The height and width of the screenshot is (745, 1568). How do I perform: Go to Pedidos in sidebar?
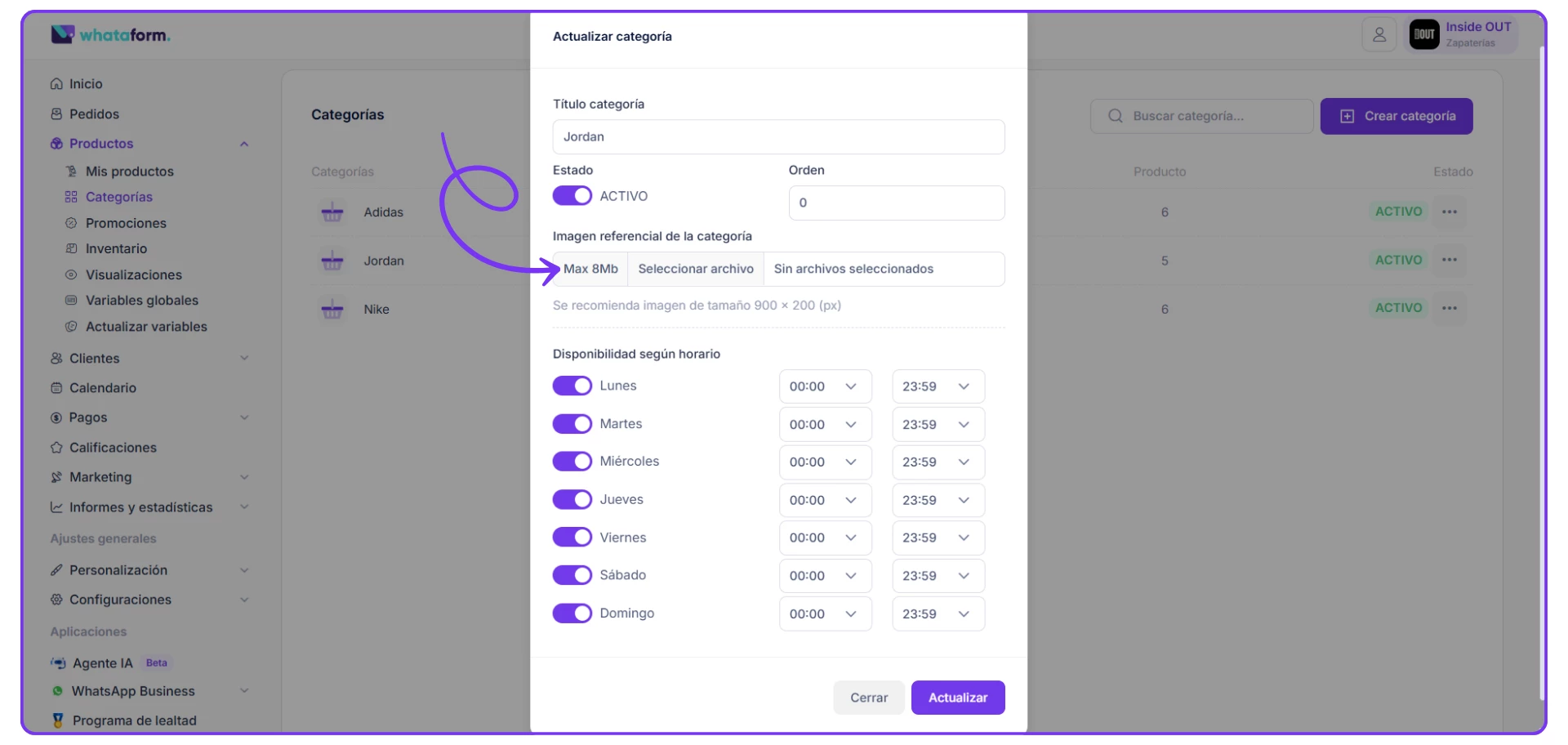click(x=94, y=114)
